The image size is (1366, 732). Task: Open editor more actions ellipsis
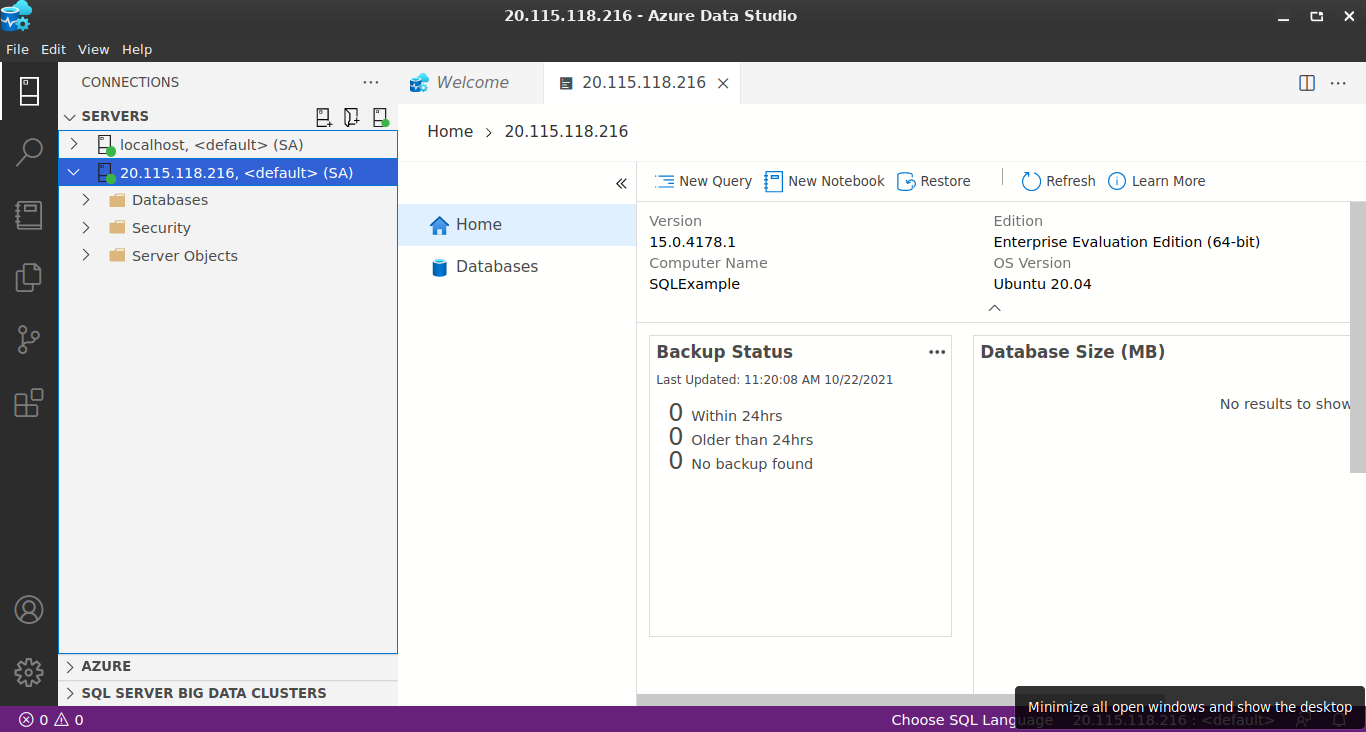point(1338,83)
